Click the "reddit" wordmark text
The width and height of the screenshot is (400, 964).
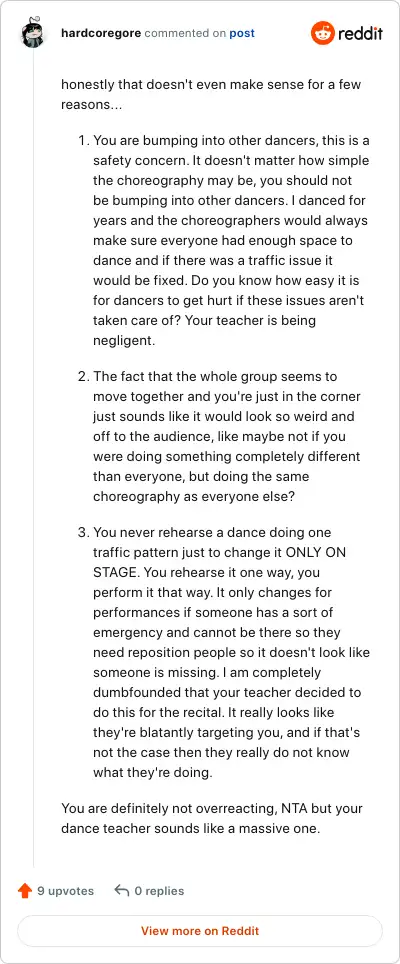coord(360,33)
